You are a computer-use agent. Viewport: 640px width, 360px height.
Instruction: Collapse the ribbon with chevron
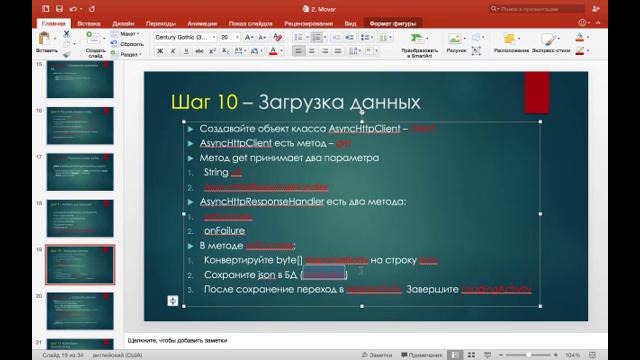point(598,23)
